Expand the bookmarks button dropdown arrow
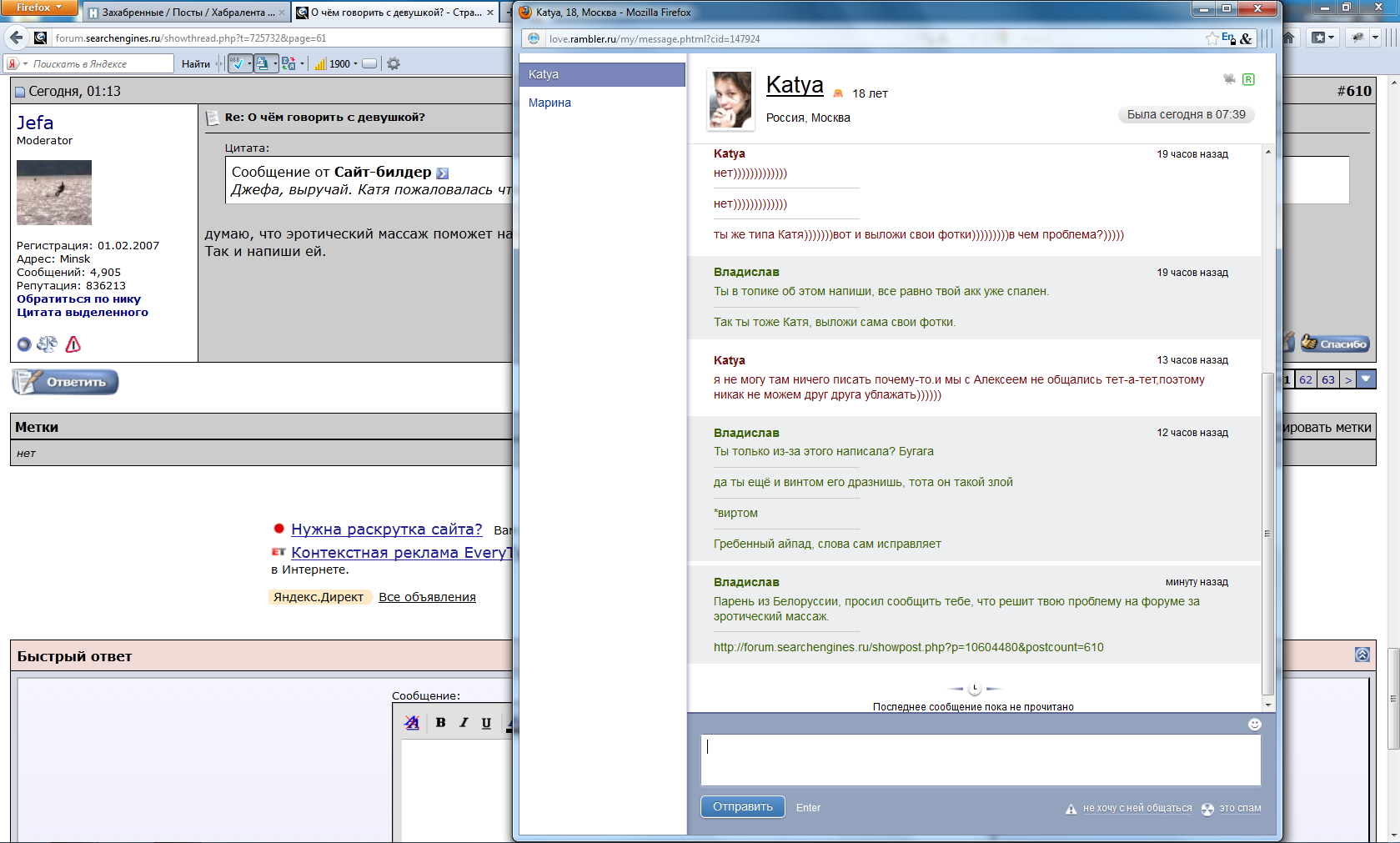This screenshot has width=1400, height=843. (1332, 38)
